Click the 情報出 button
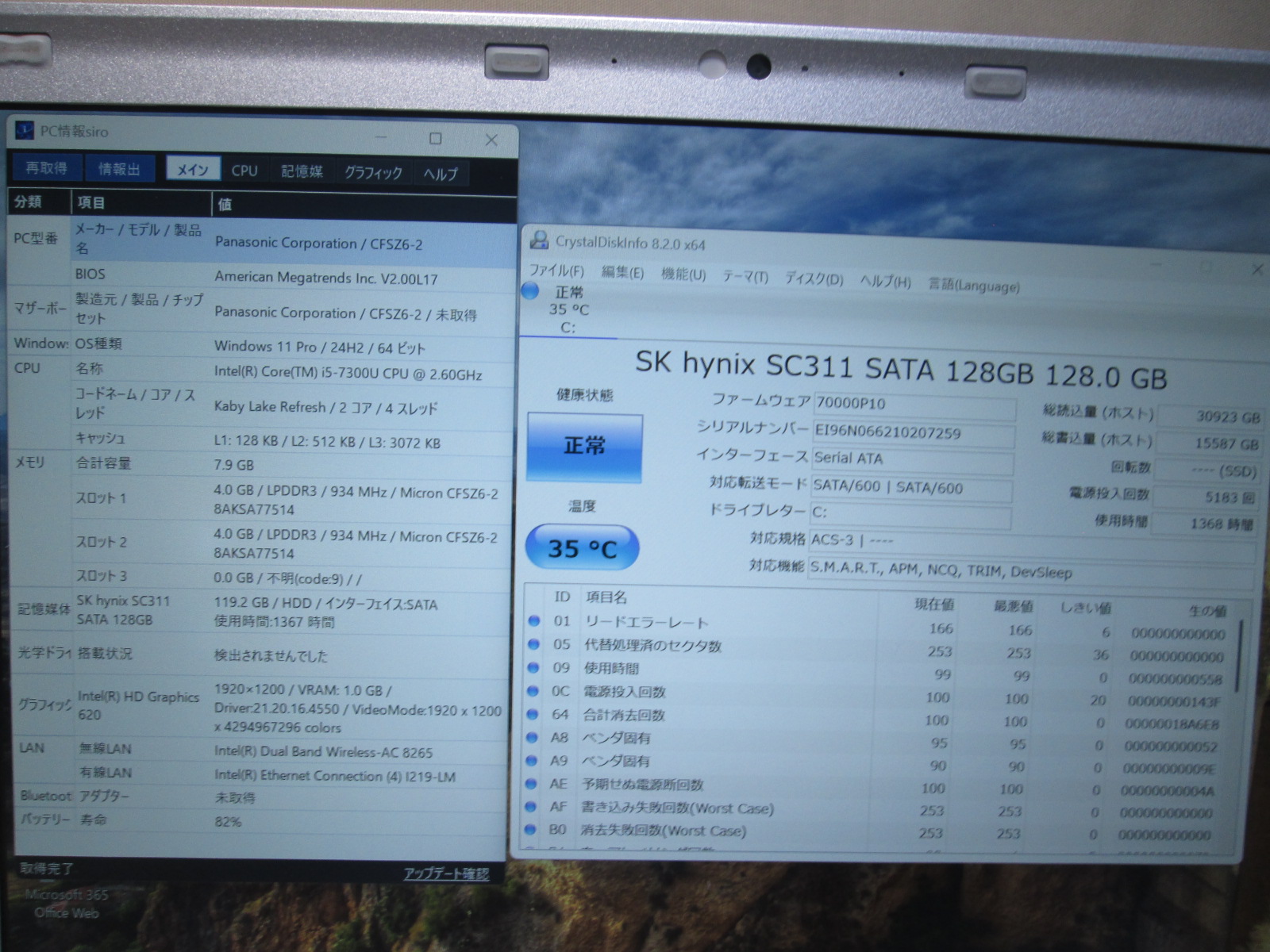Screen dimensions: 1270x952 119,169
